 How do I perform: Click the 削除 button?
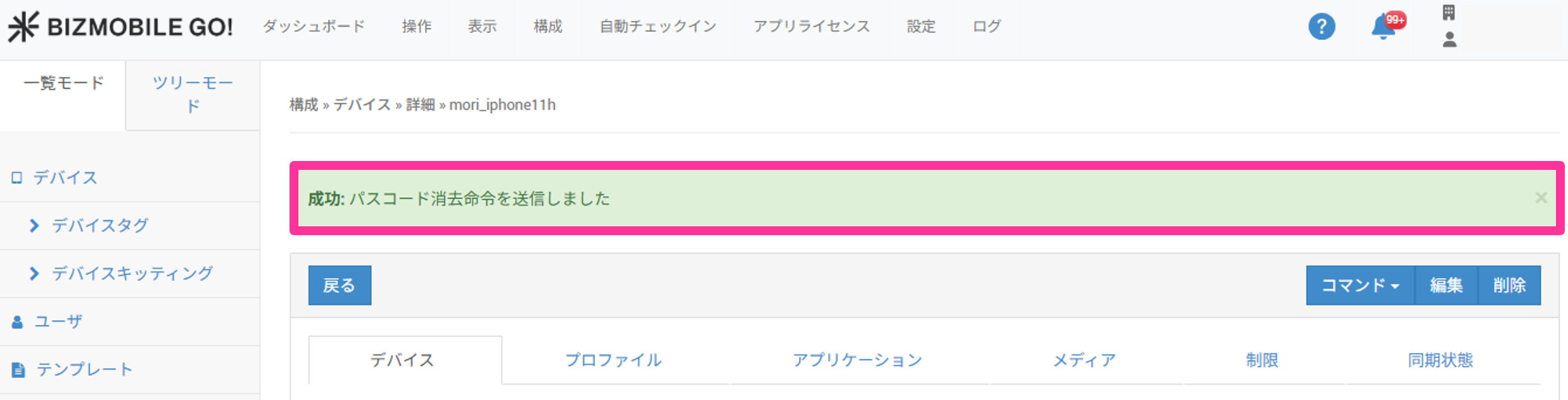tap(1509, 285)
